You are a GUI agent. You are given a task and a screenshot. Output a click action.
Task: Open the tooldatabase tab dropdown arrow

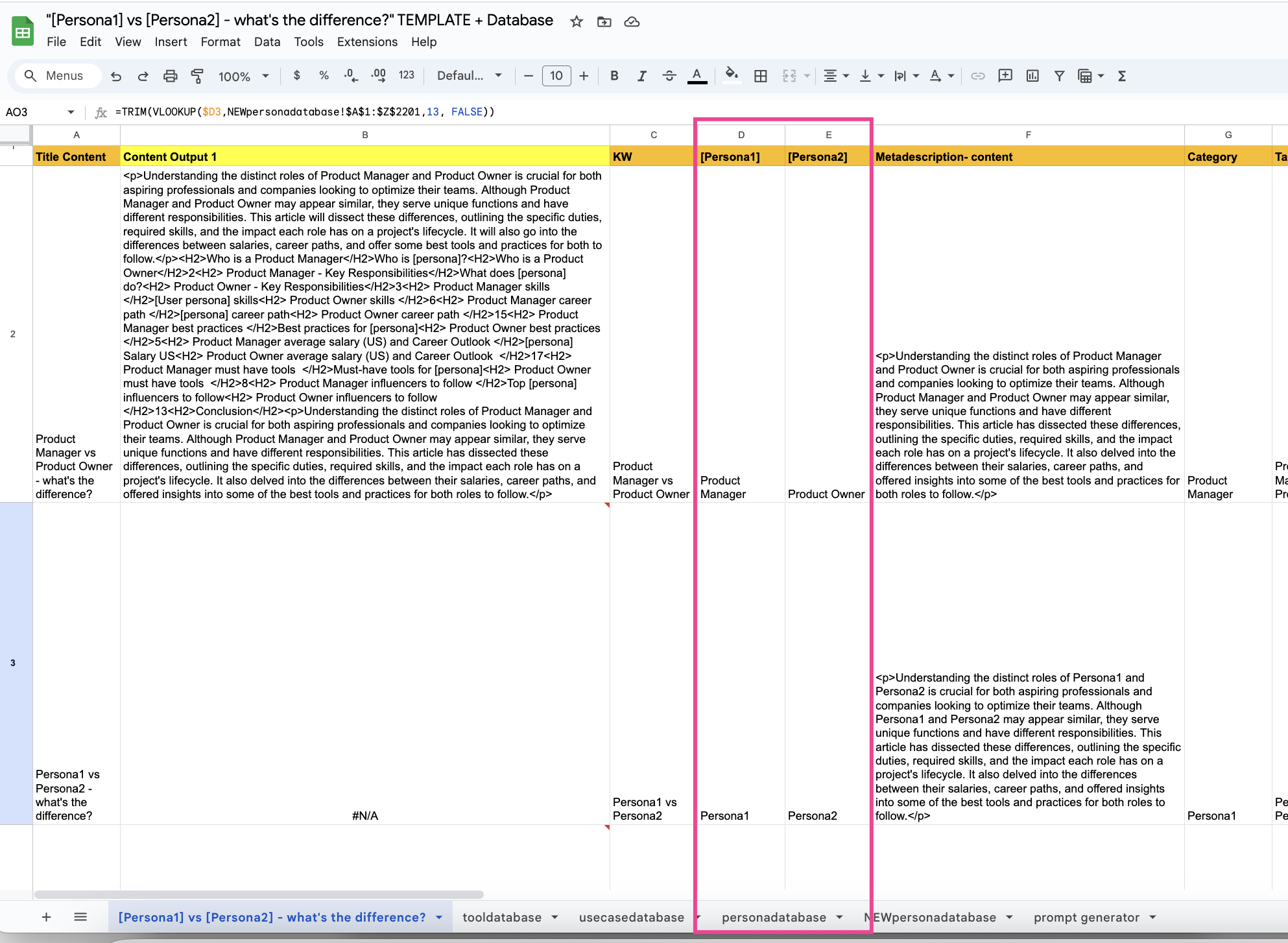(555, 917)
